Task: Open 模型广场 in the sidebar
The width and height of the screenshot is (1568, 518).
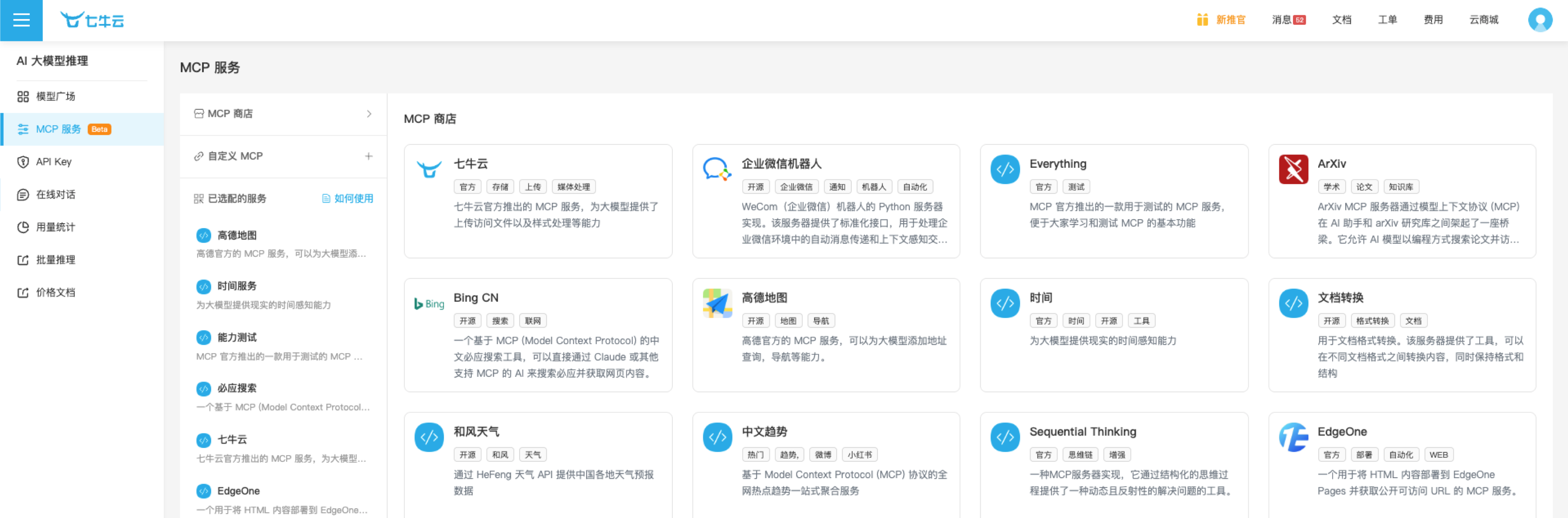Action: click(82, 96)
